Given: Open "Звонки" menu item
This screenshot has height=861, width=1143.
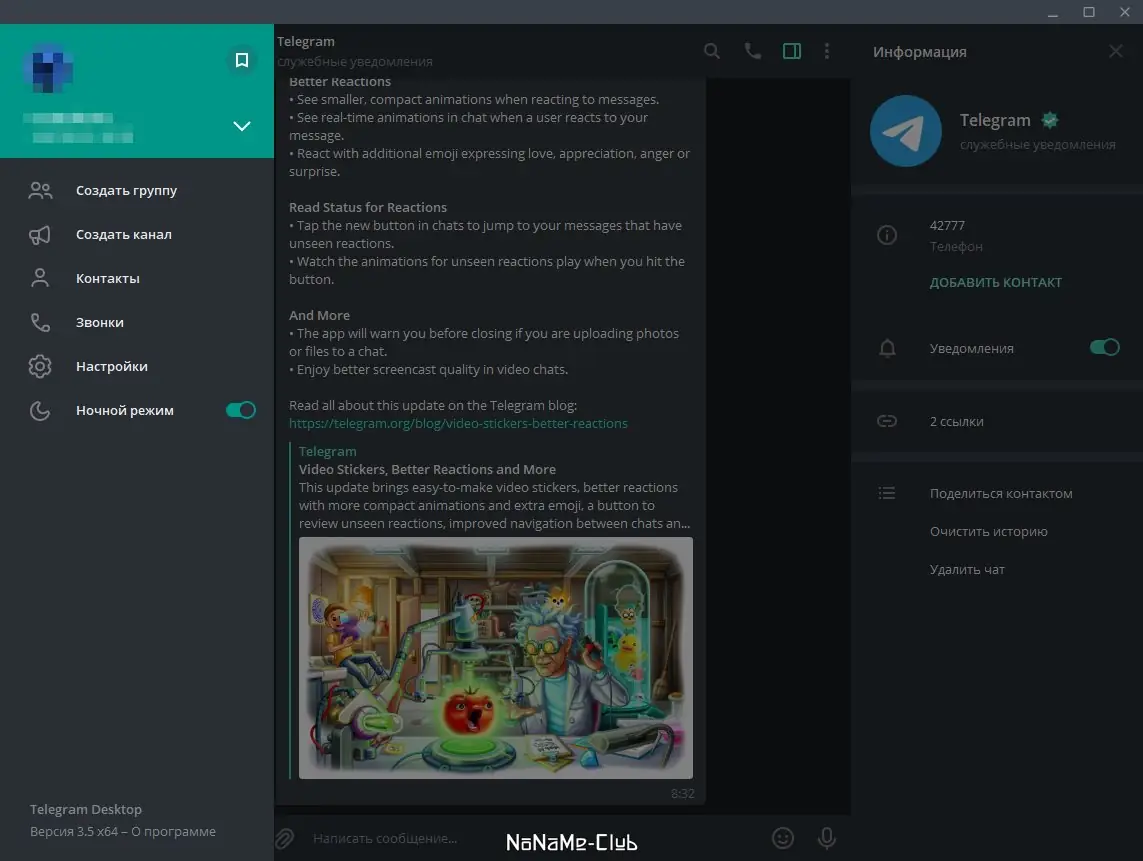Looking at the screenshot, I should tap(137, 322).
